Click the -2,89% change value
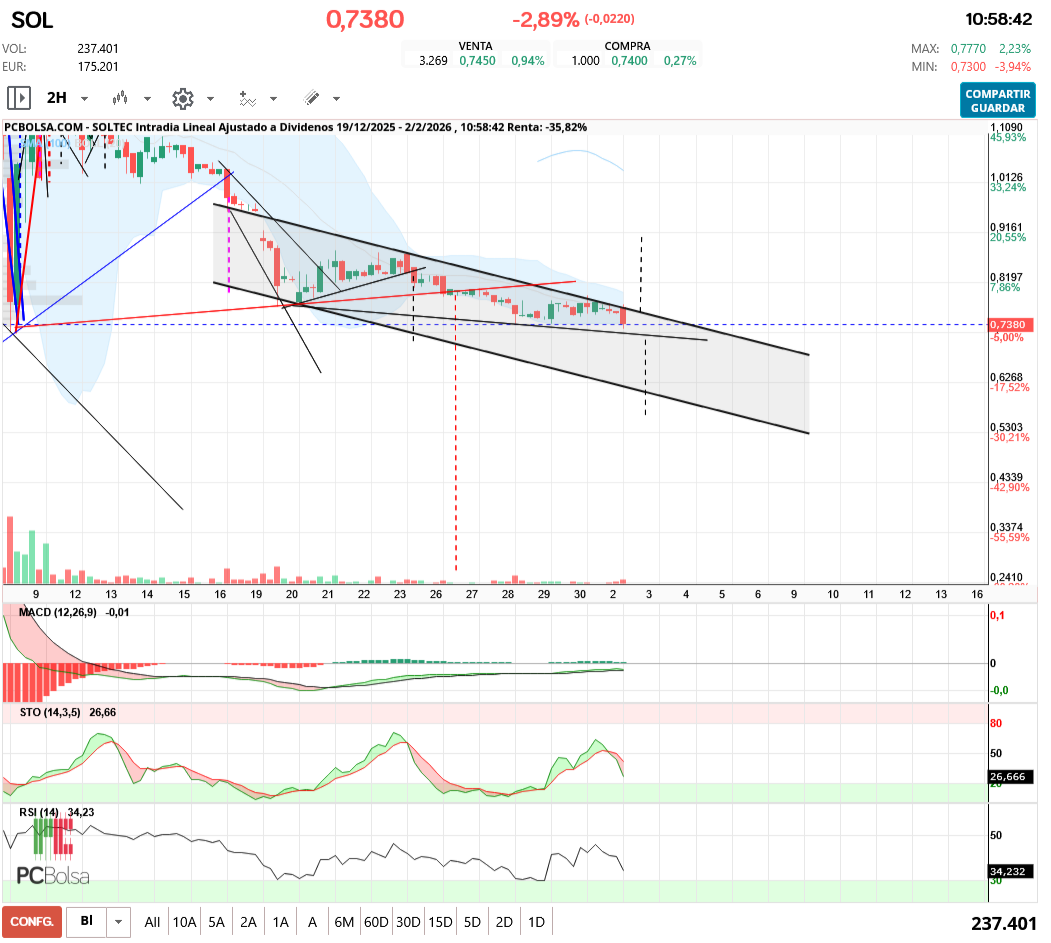This screenshot has height=943, width=1051. (545, 19)
